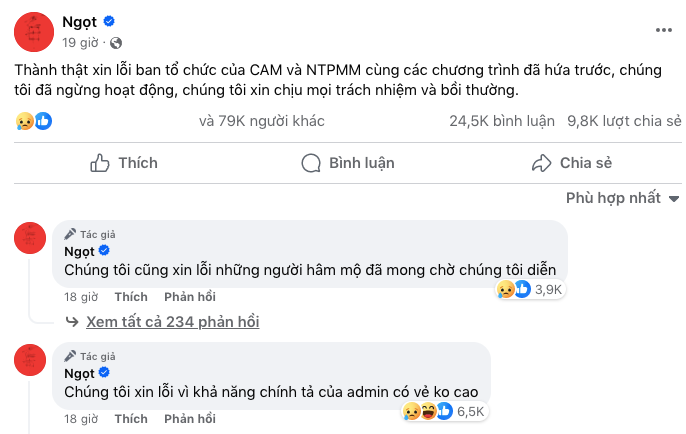Open the 6,5K reactions on the second comment
This screenshot has height=434, width=686.
coord(445,412)
